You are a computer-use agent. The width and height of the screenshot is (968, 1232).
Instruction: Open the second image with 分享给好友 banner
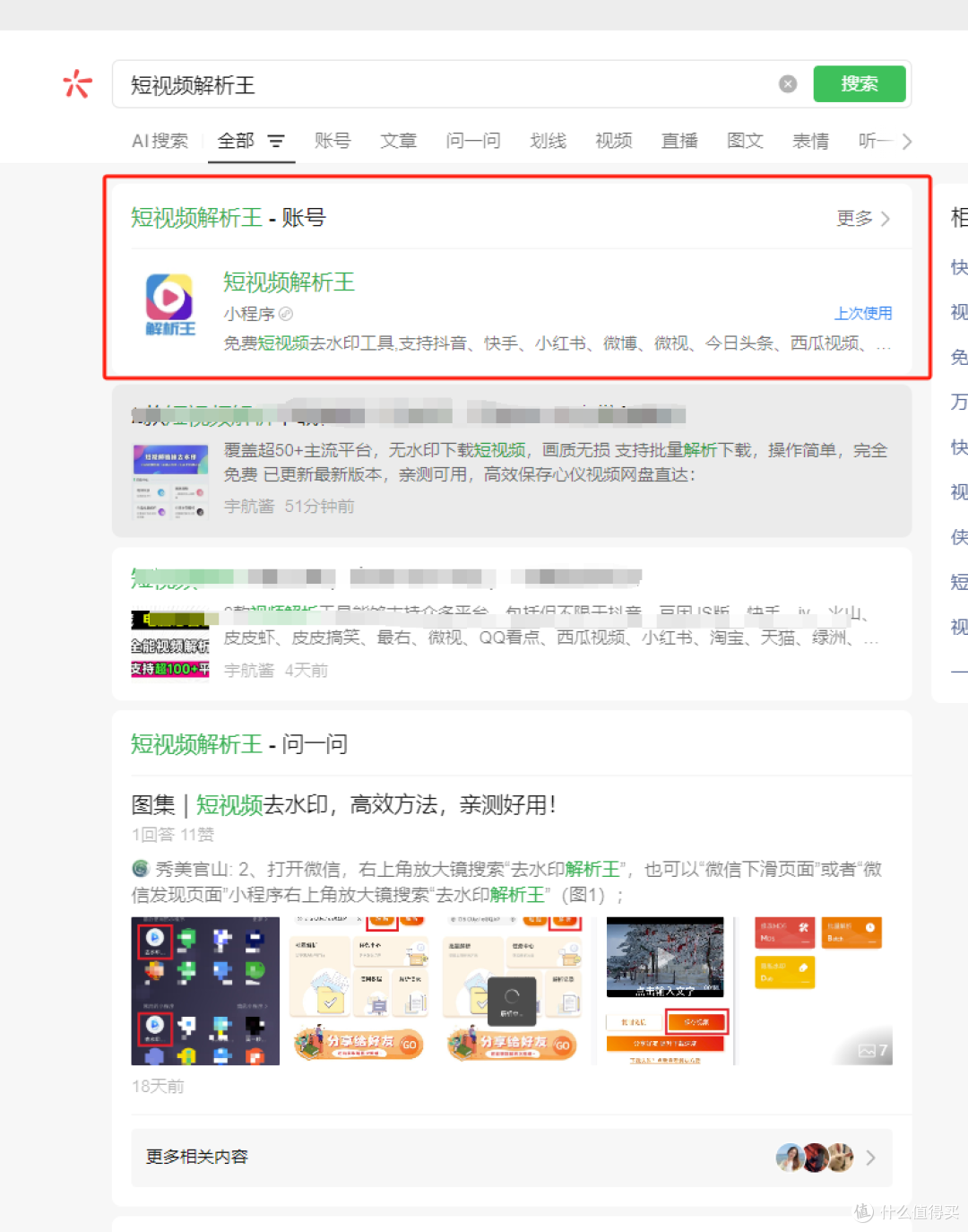[x=359, y=991]
